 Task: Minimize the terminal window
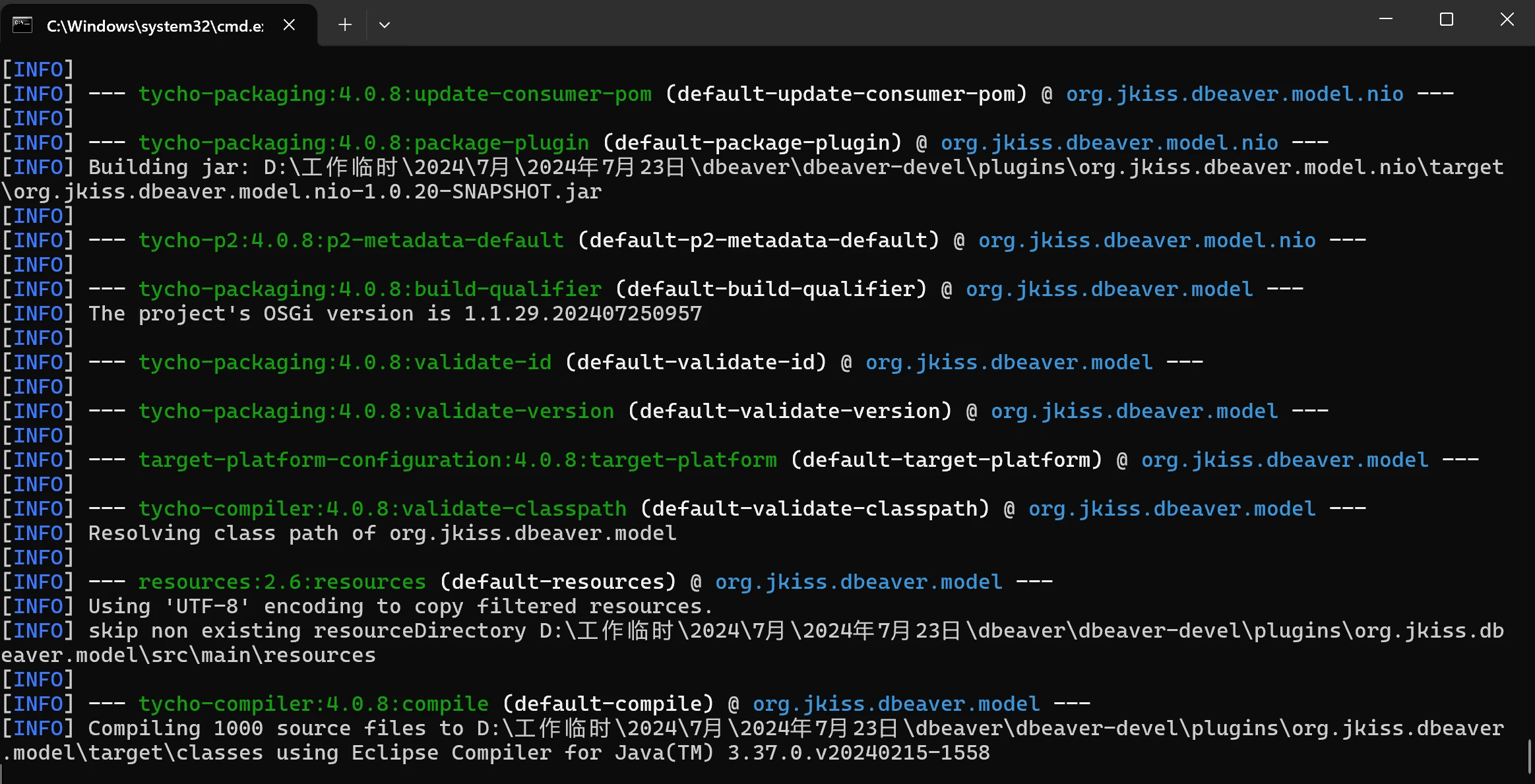click(1386, 20)
